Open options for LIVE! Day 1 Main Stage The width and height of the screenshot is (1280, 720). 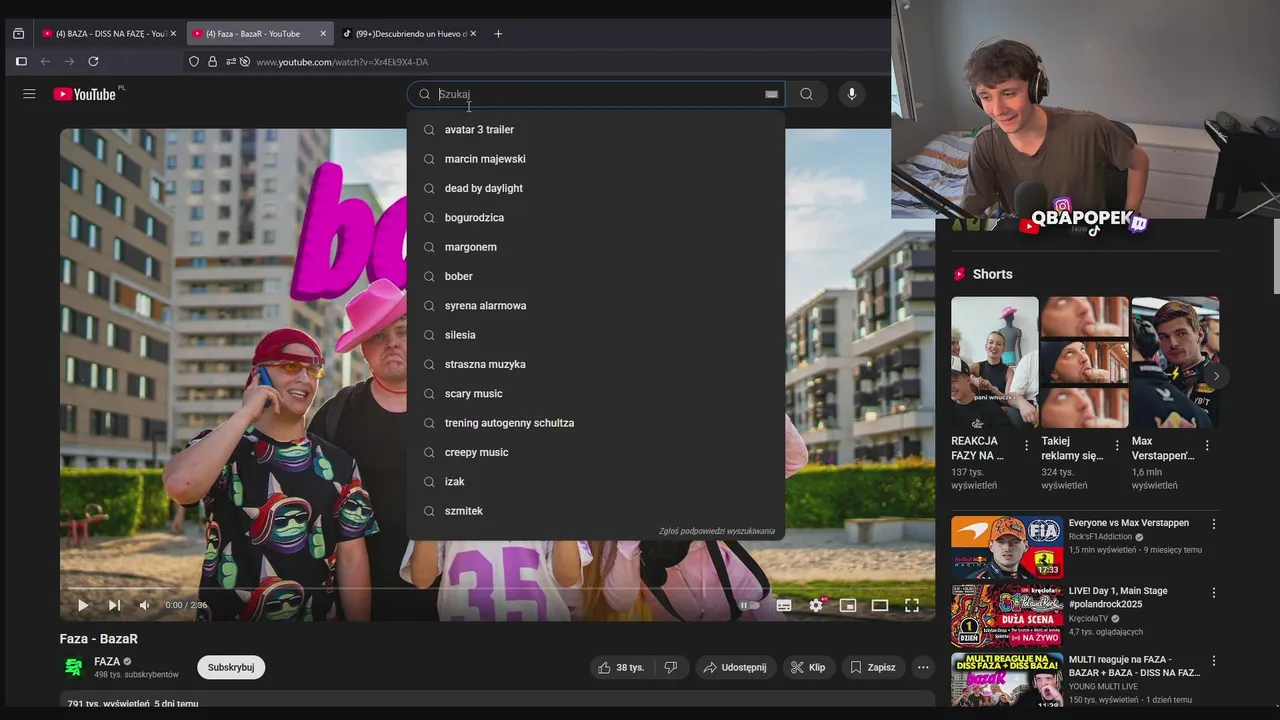(x=1214, y=592)
